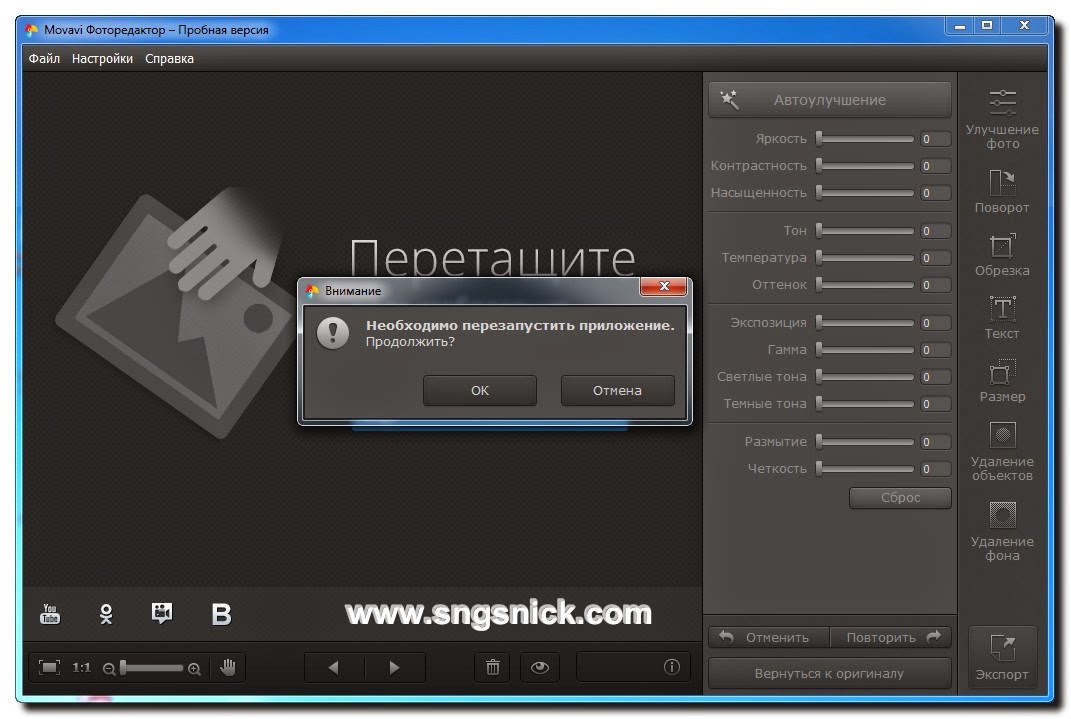The width and height of the screenshot is (1071, 719).
Task: Click the Отменить undo button
Action: pos(768,637)
